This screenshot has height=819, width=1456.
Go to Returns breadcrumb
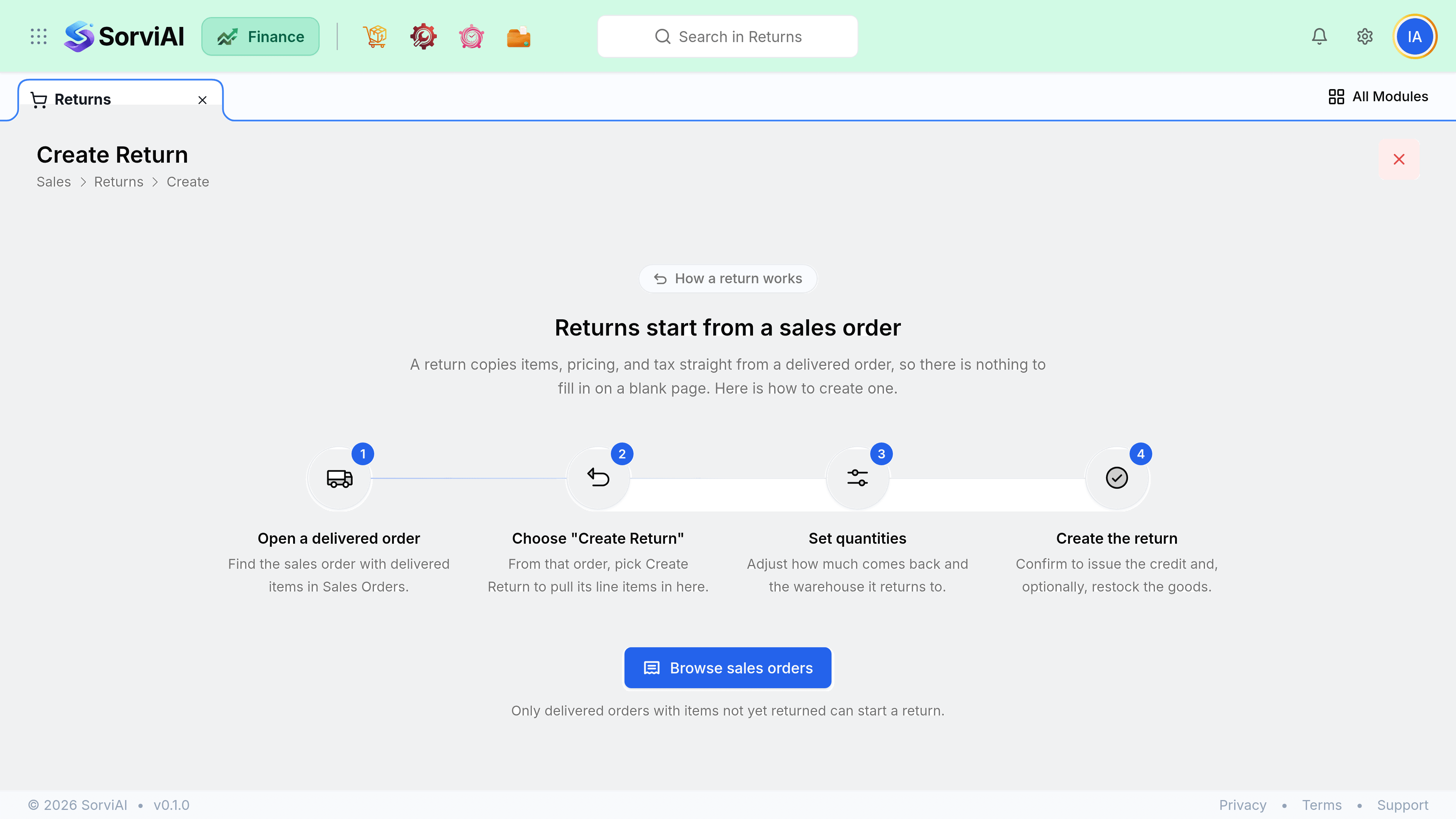click(x=119, y=182)
